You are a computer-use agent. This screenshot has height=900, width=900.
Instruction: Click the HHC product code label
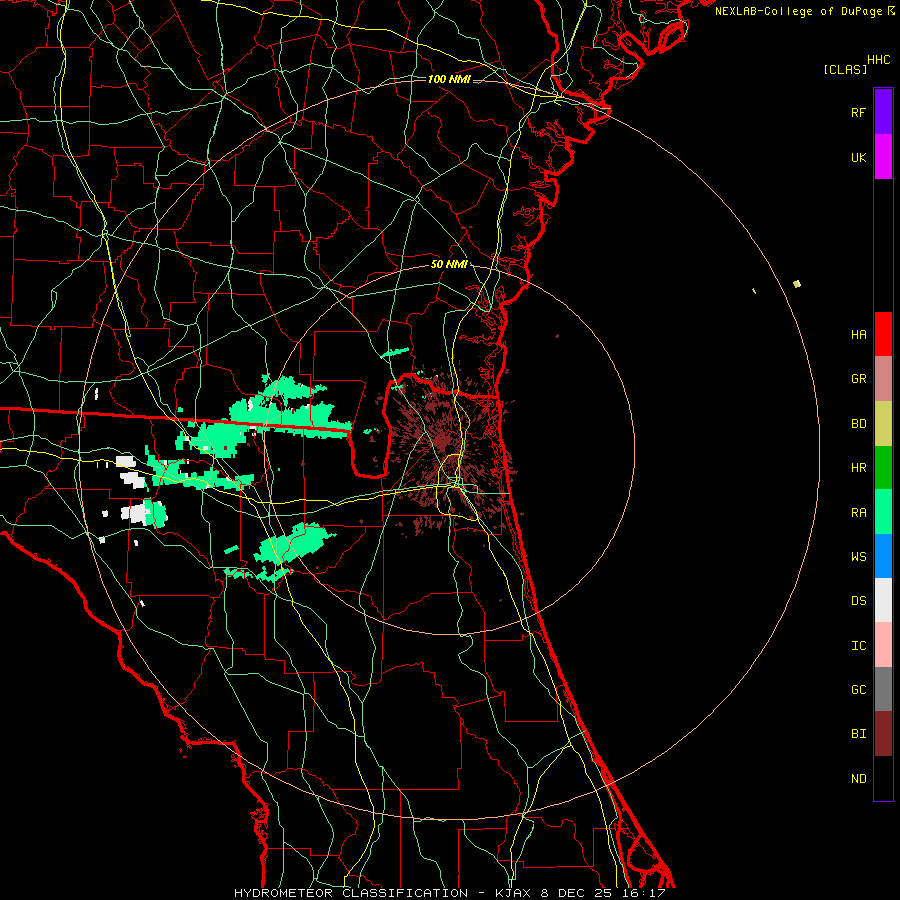[x=878, y=60]
